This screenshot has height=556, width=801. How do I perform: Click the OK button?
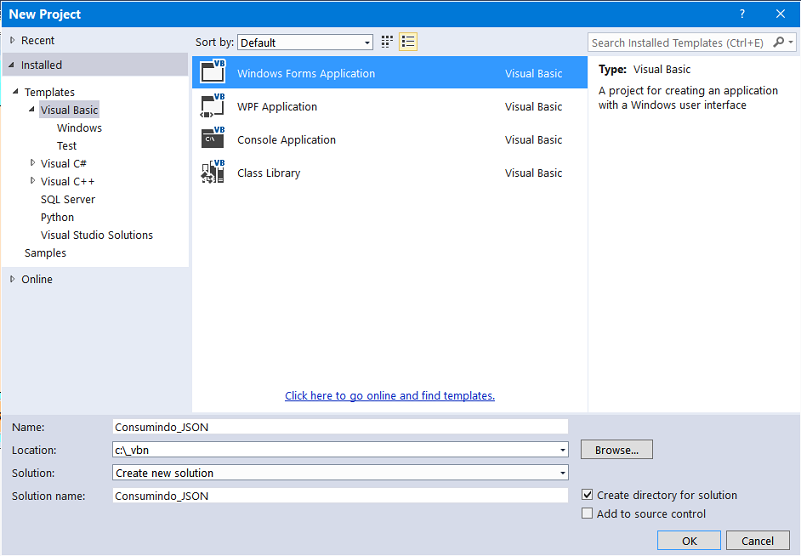(x=689, y=541)
